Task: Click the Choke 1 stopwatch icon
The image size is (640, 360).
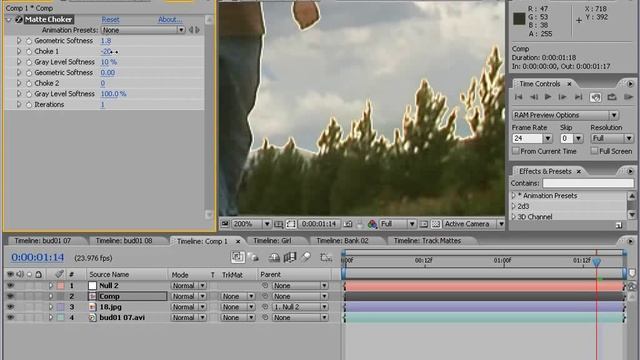Action: (x=29, y=51)
